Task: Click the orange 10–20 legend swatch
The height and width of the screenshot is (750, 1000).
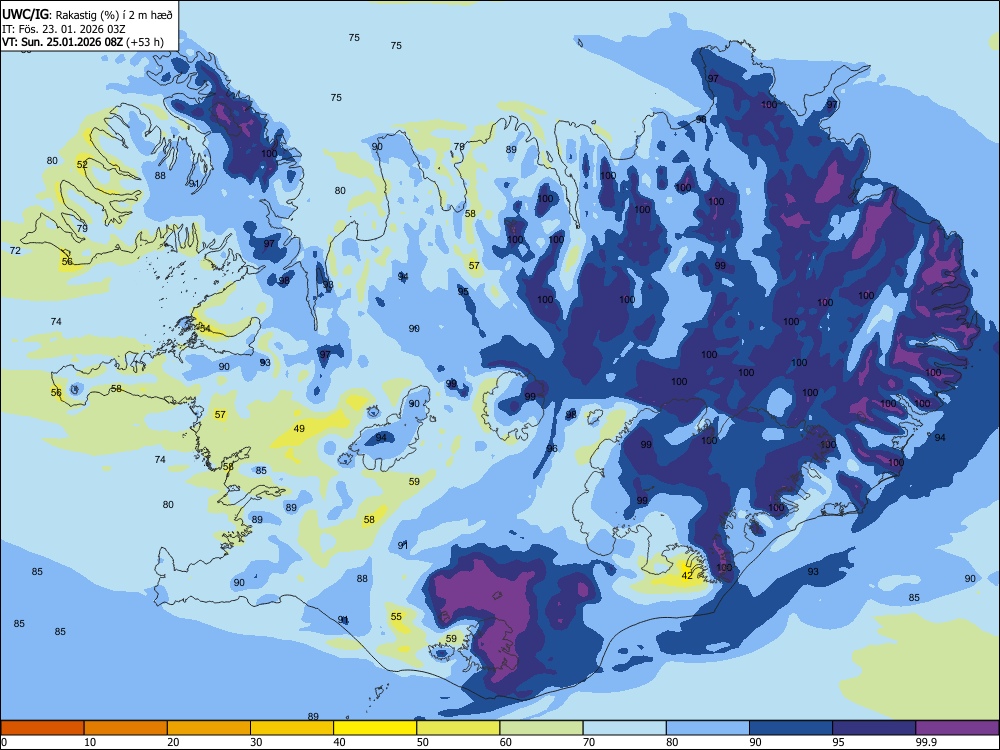Action: (x=126, y=728)
